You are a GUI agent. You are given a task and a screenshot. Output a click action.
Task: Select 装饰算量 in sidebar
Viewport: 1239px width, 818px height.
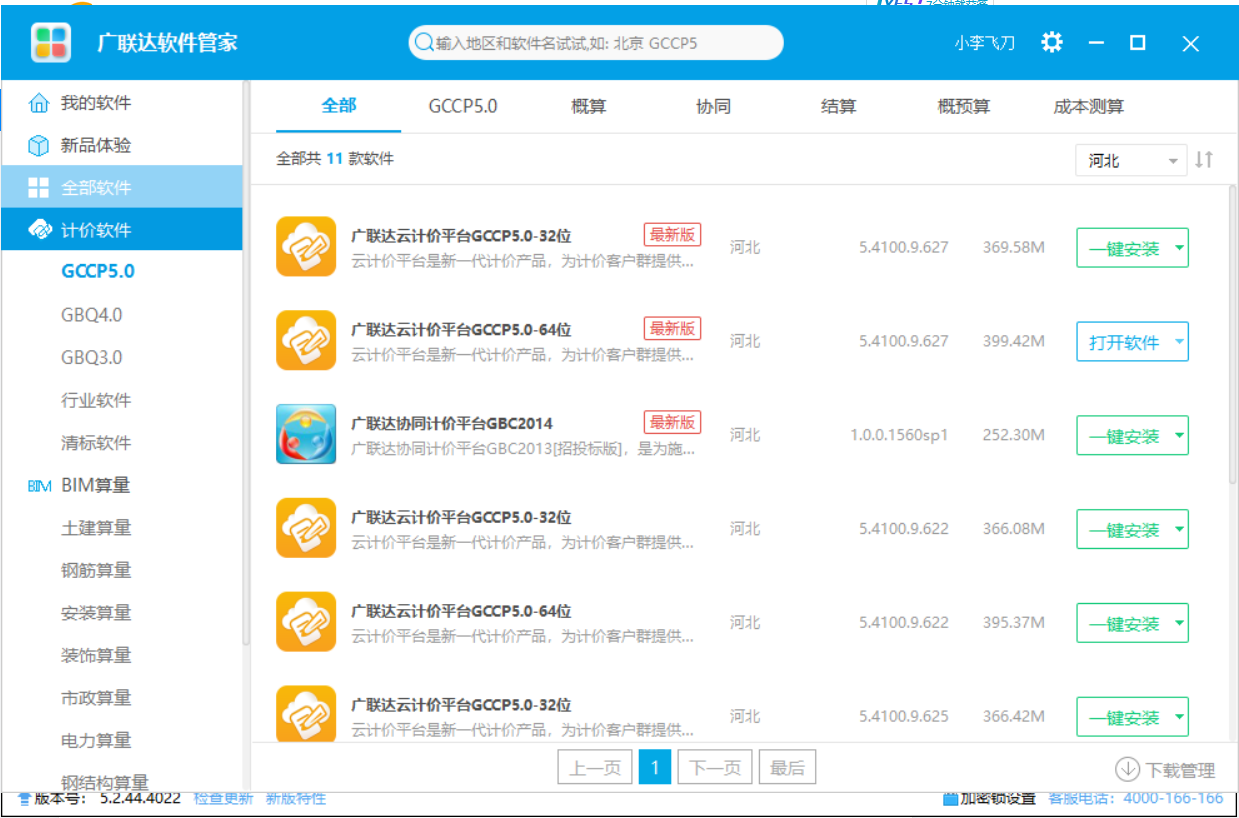(x=96, y=655)
